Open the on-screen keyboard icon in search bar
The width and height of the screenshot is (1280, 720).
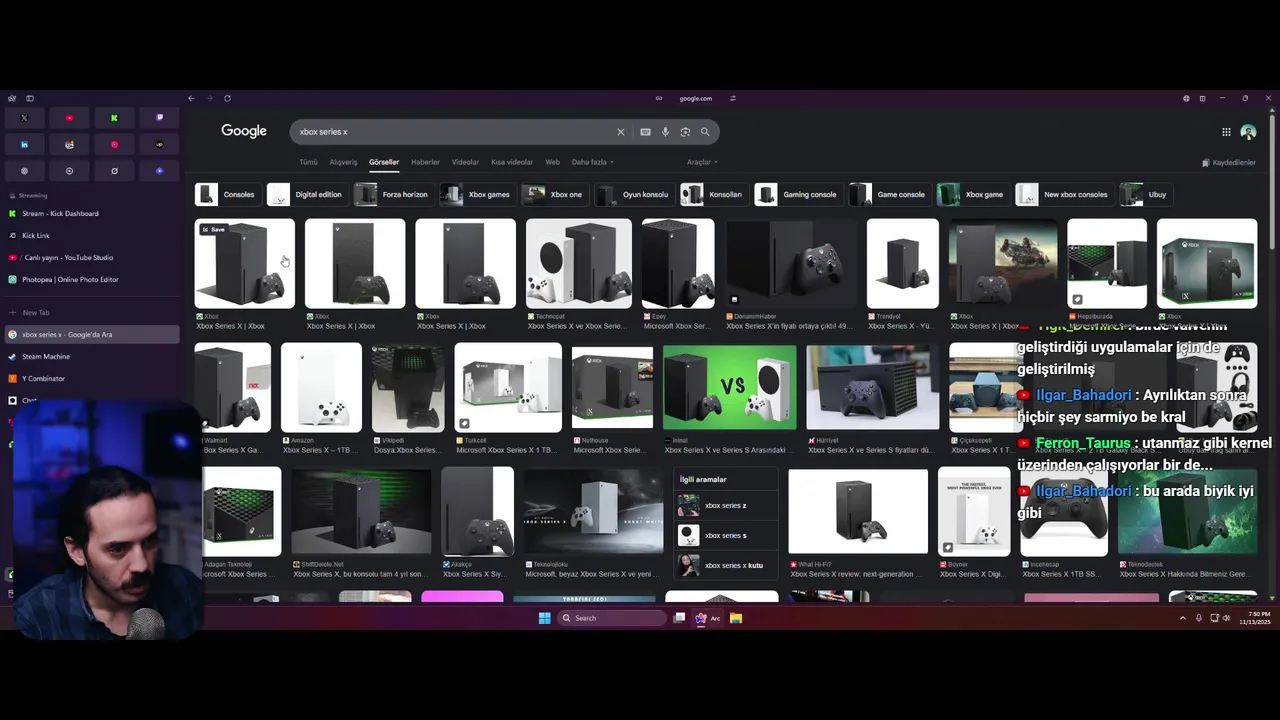pyautogui.click(x=645, y=132)
